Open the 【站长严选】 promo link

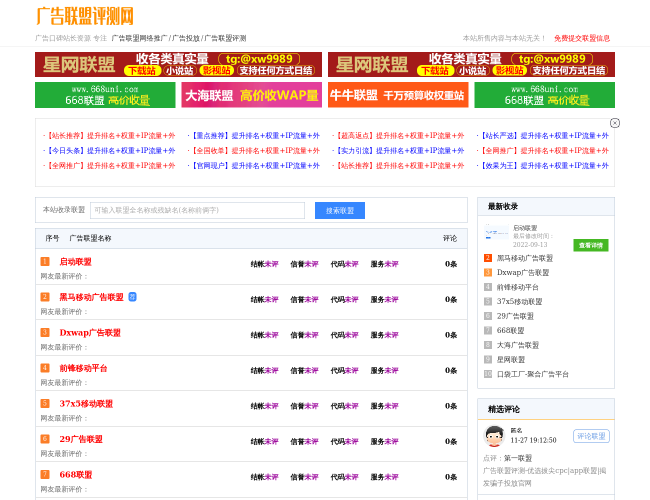(544, 136)
